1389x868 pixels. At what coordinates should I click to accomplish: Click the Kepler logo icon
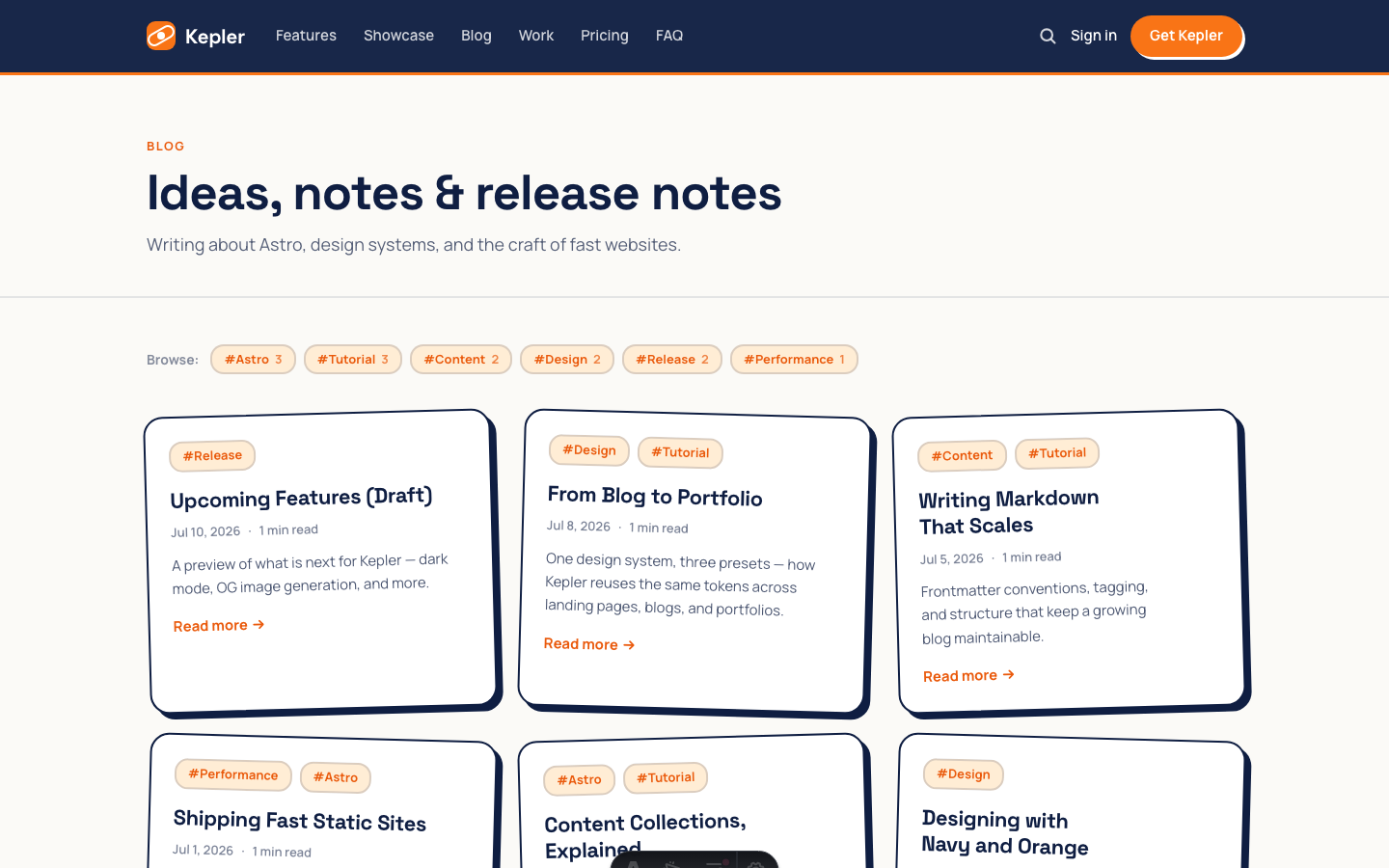click(x=161, y=36)
